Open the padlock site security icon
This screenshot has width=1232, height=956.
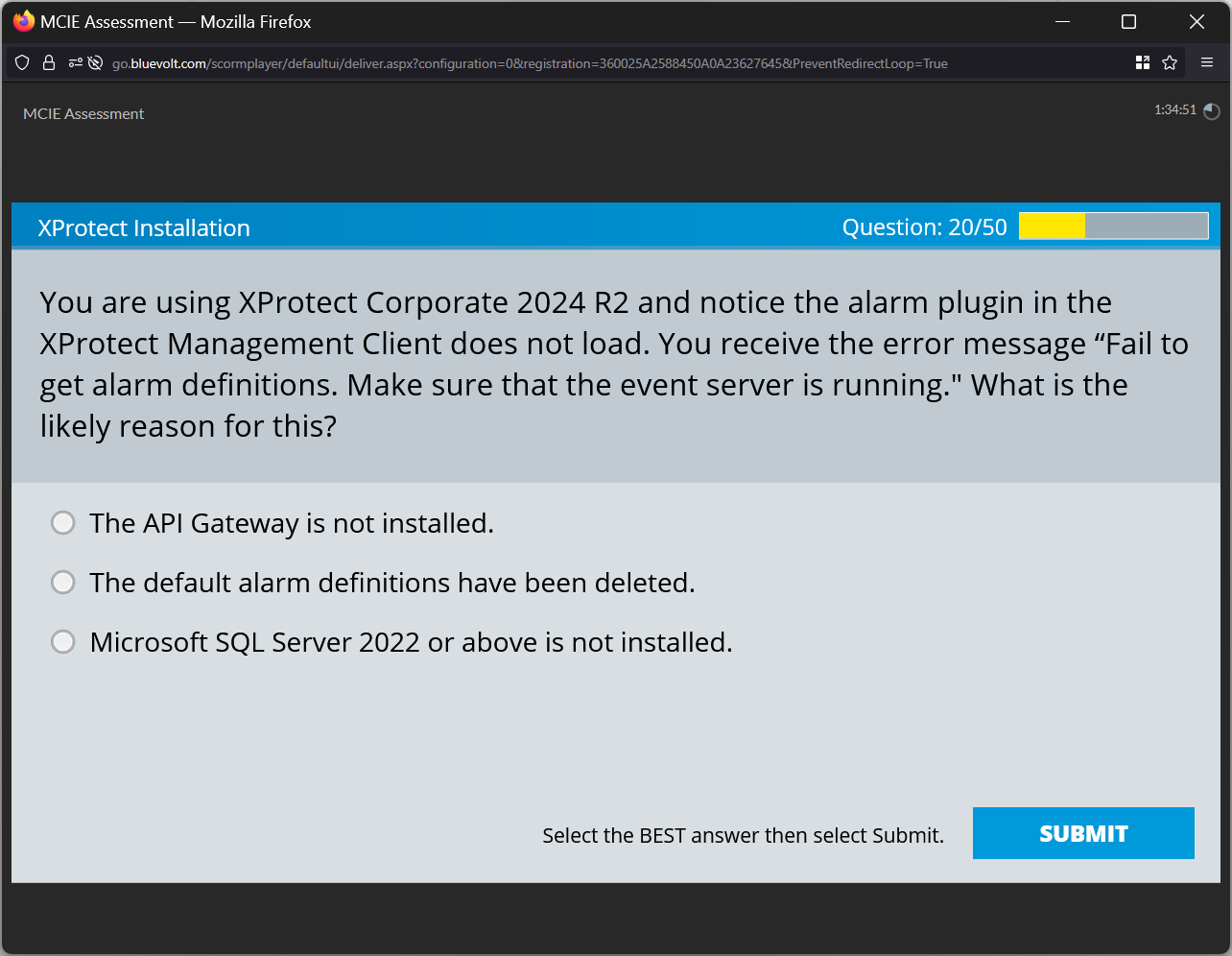point(49,62)
